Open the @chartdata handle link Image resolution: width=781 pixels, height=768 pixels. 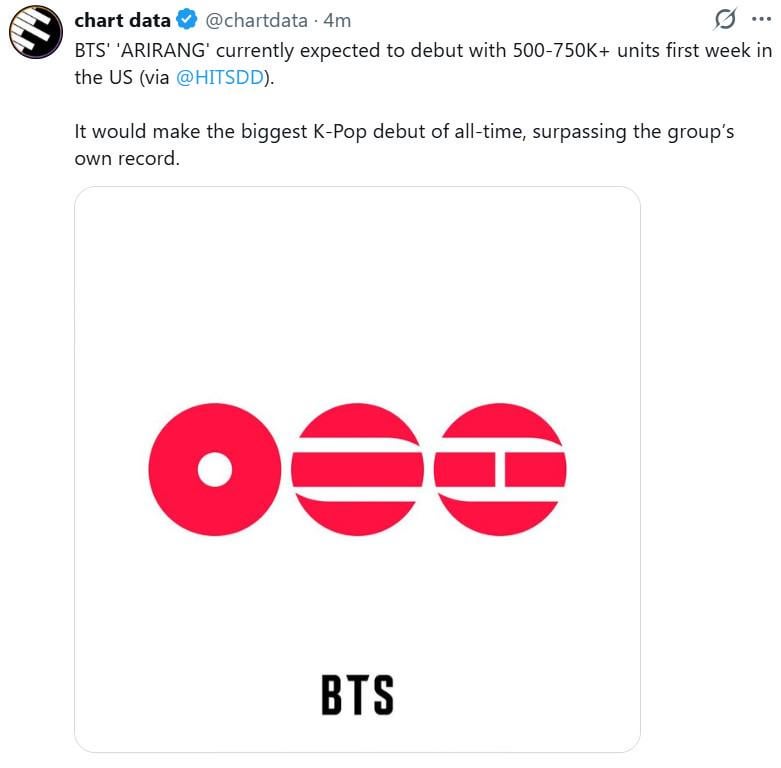coord(256,20)
